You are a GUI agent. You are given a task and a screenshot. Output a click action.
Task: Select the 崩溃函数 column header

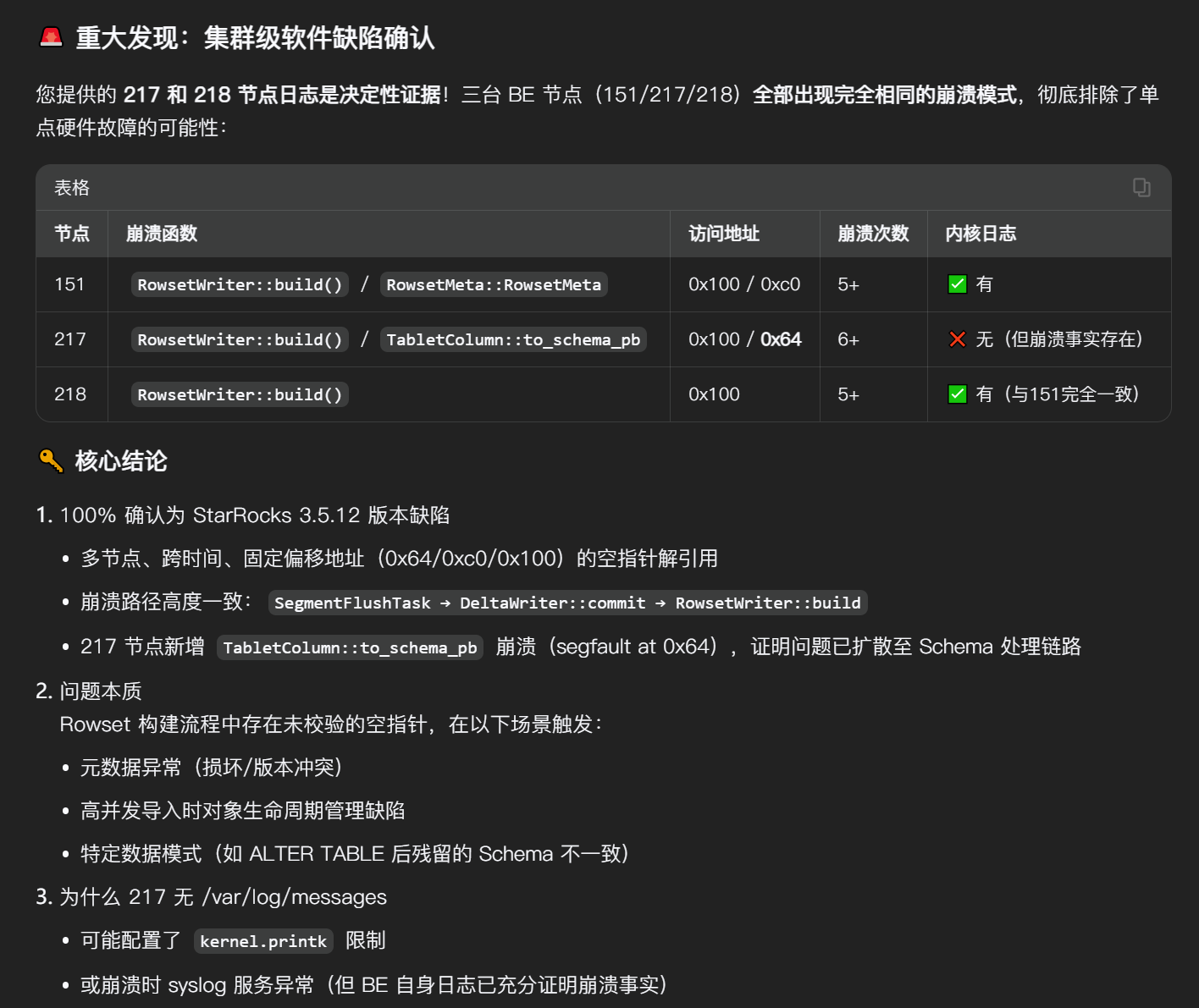[162, 234]
